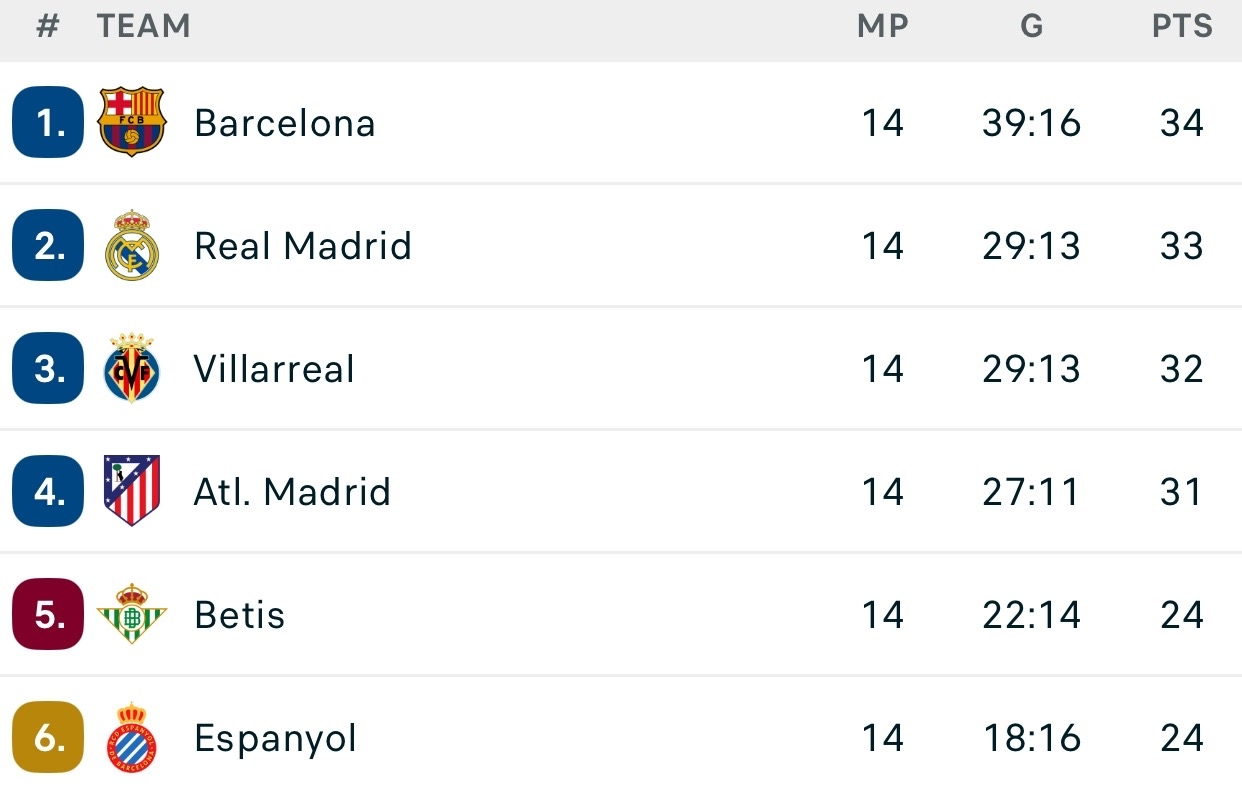Click the Barcelona club crest

(x=131, y=123)
